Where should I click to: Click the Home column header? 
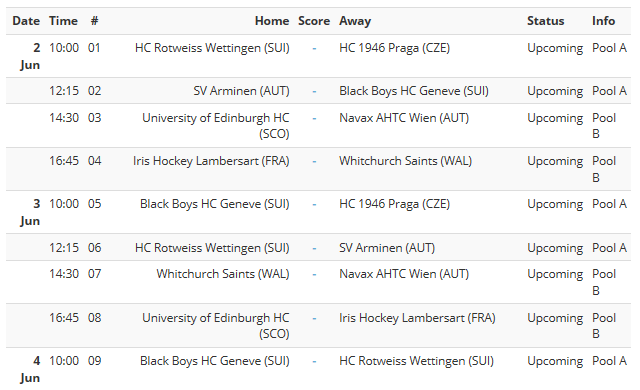(x=272, y=21)
